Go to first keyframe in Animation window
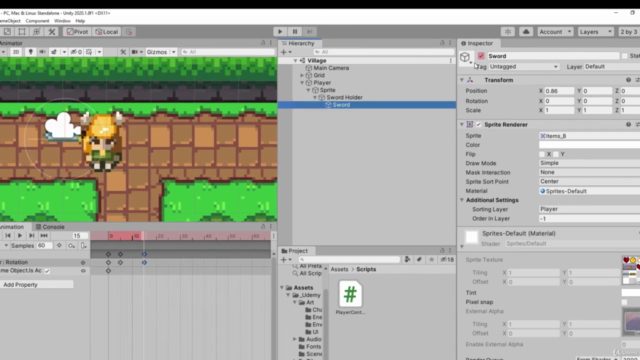640x360 pixels. click(8, 236)
